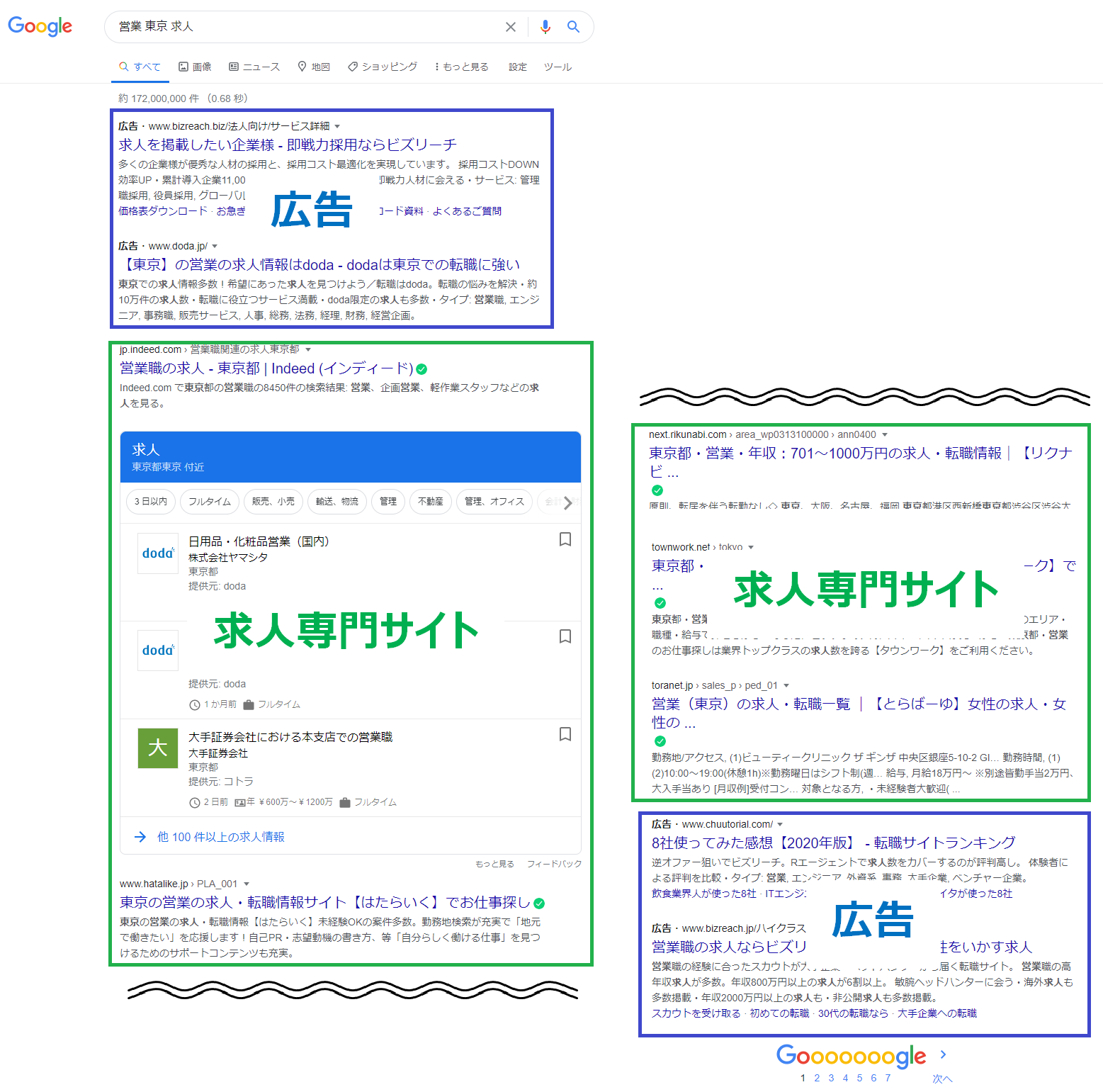Open the とらばーゆ 営業（東京）の求人 result

click(859, 713)
